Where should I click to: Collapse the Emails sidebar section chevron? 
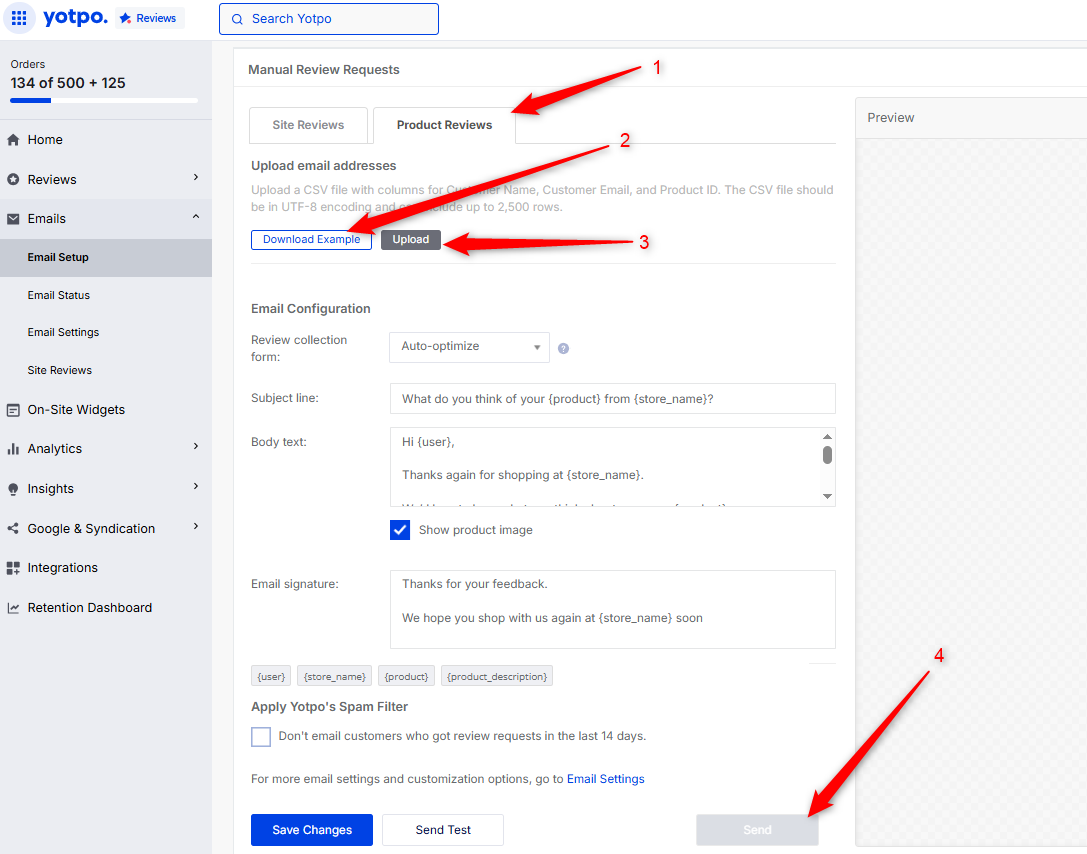[x=196, y=217]
